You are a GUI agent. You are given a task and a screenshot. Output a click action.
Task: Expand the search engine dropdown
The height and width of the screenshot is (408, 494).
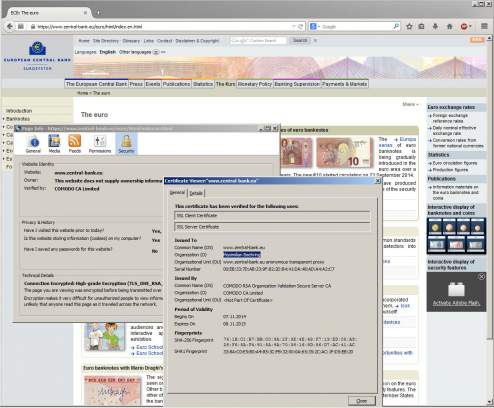(x=315, y=26)
